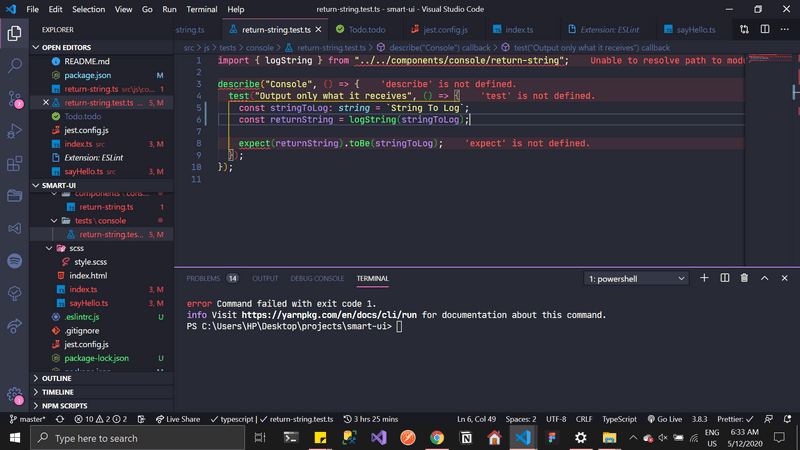Screen dimensions: 800x450
Task: Open the Spotify panel in activity bar
Action: [x=14, y=261]
